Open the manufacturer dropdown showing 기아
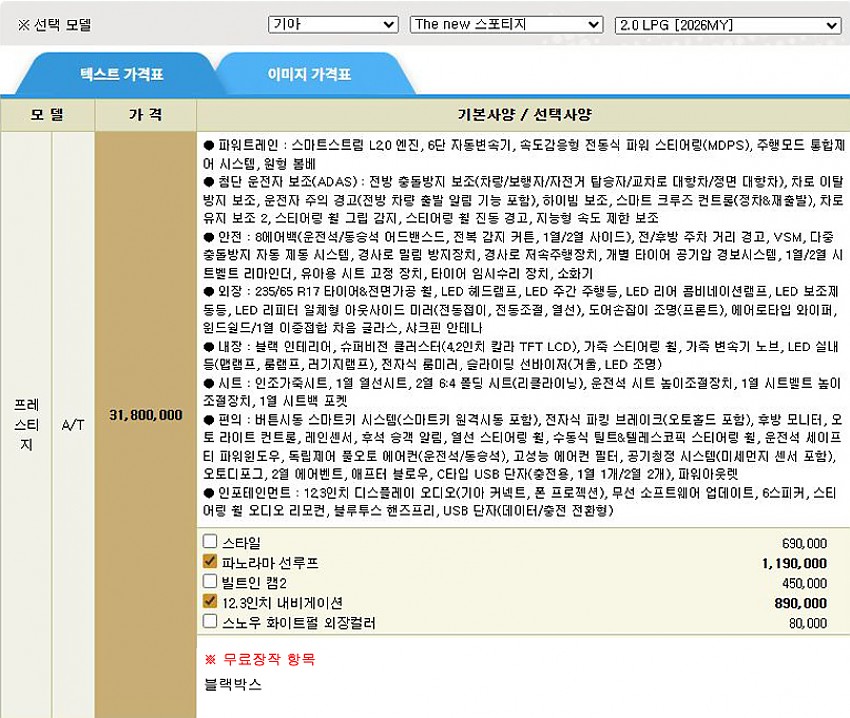Viewport: 850px width, 718px height. [333, 24]
